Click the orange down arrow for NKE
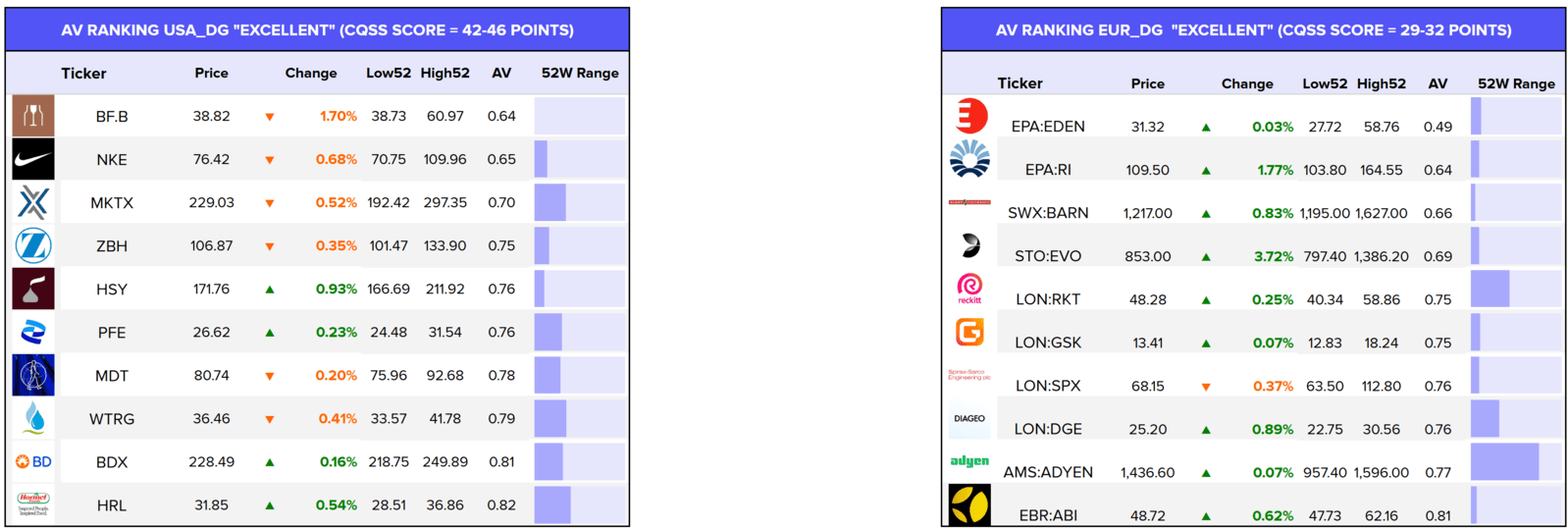Screen dimensions: 1568x529 (x=270, y=160)
